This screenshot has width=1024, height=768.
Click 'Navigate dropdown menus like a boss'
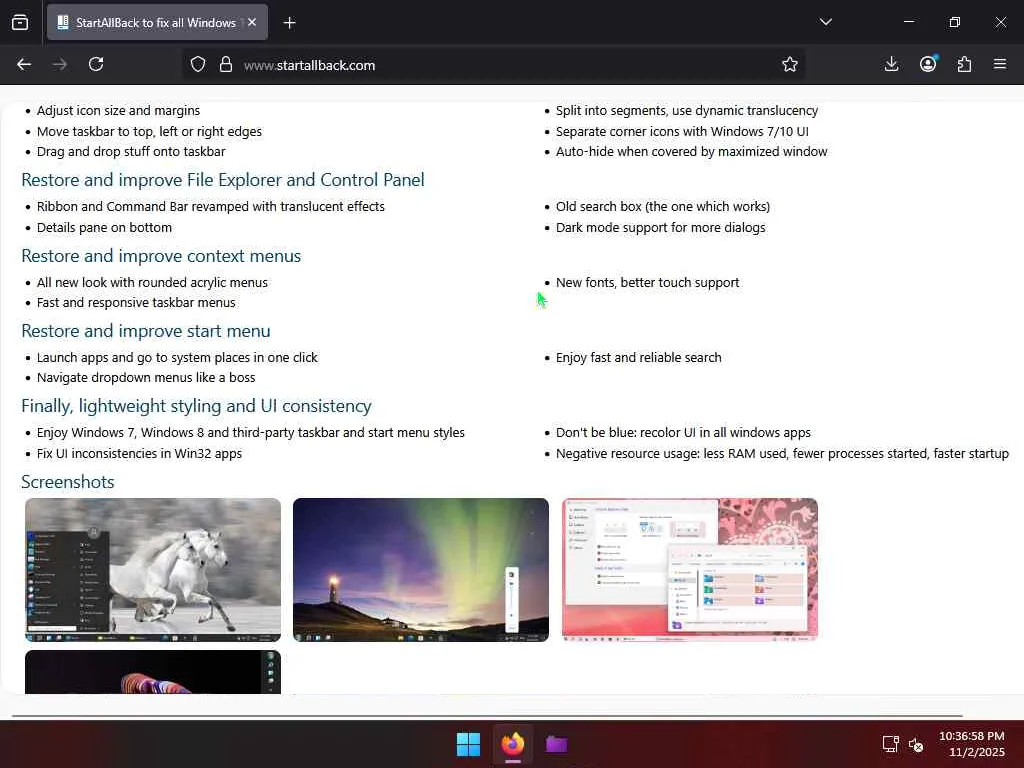(146, 377)
